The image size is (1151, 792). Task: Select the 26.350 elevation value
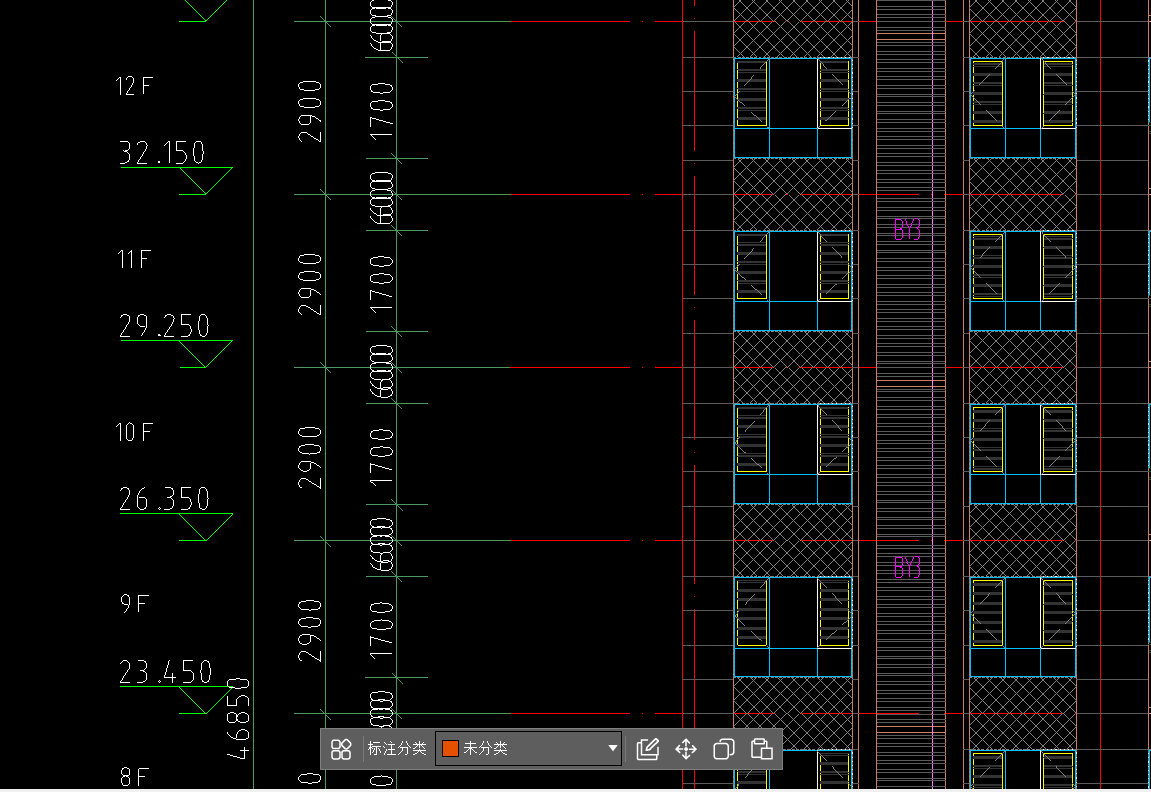tap(164, 499)
